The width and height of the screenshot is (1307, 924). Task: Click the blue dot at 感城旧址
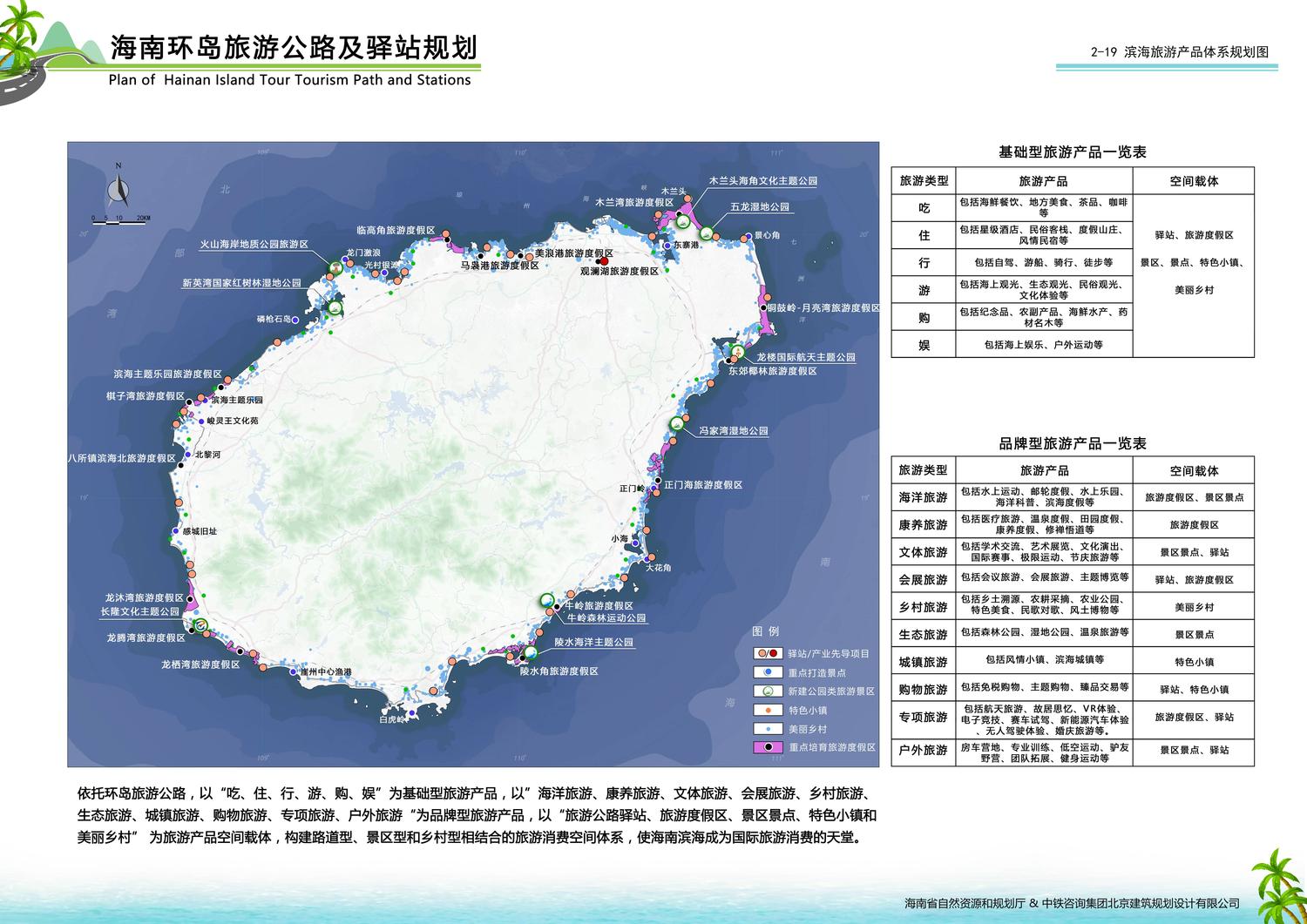175,531
